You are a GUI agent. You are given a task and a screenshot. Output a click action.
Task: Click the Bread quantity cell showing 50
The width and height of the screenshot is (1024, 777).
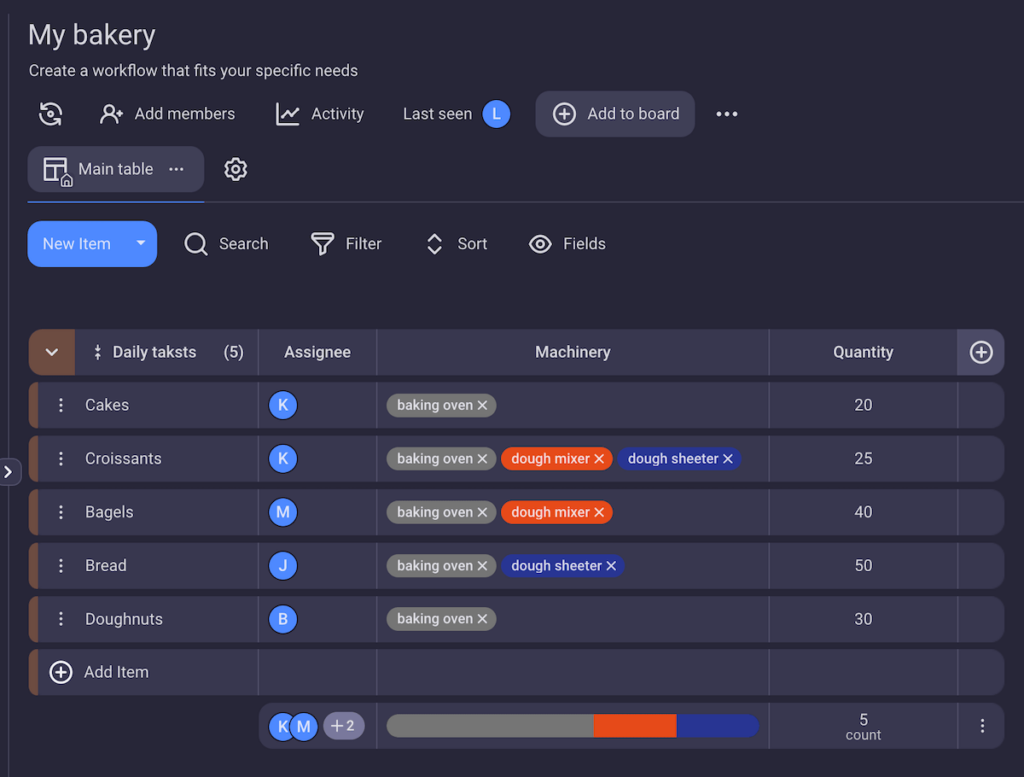pos(862,566)
